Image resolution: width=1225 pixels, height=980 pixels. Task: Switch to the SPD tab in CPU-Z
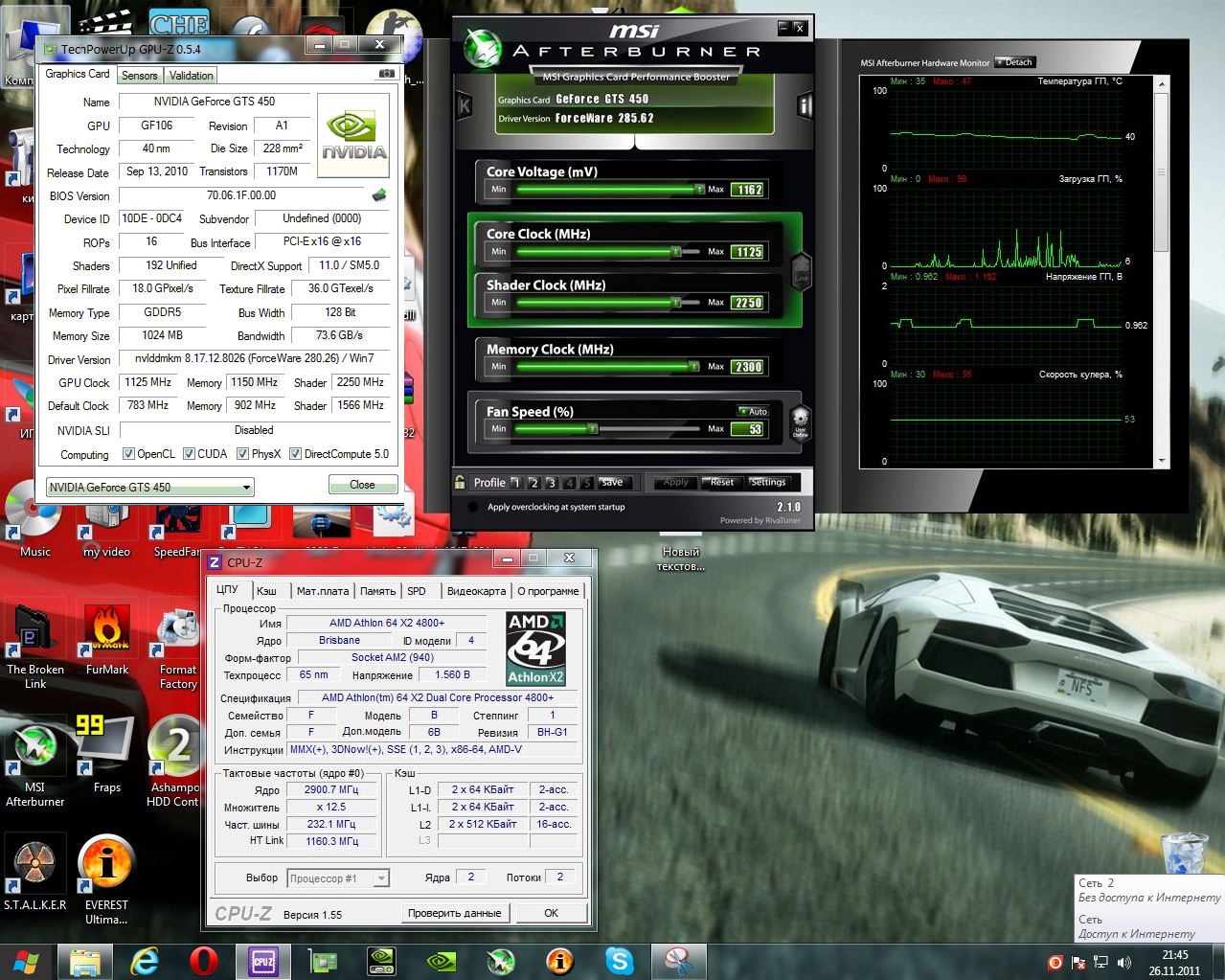pyautogui.click(x=417, y=591)
